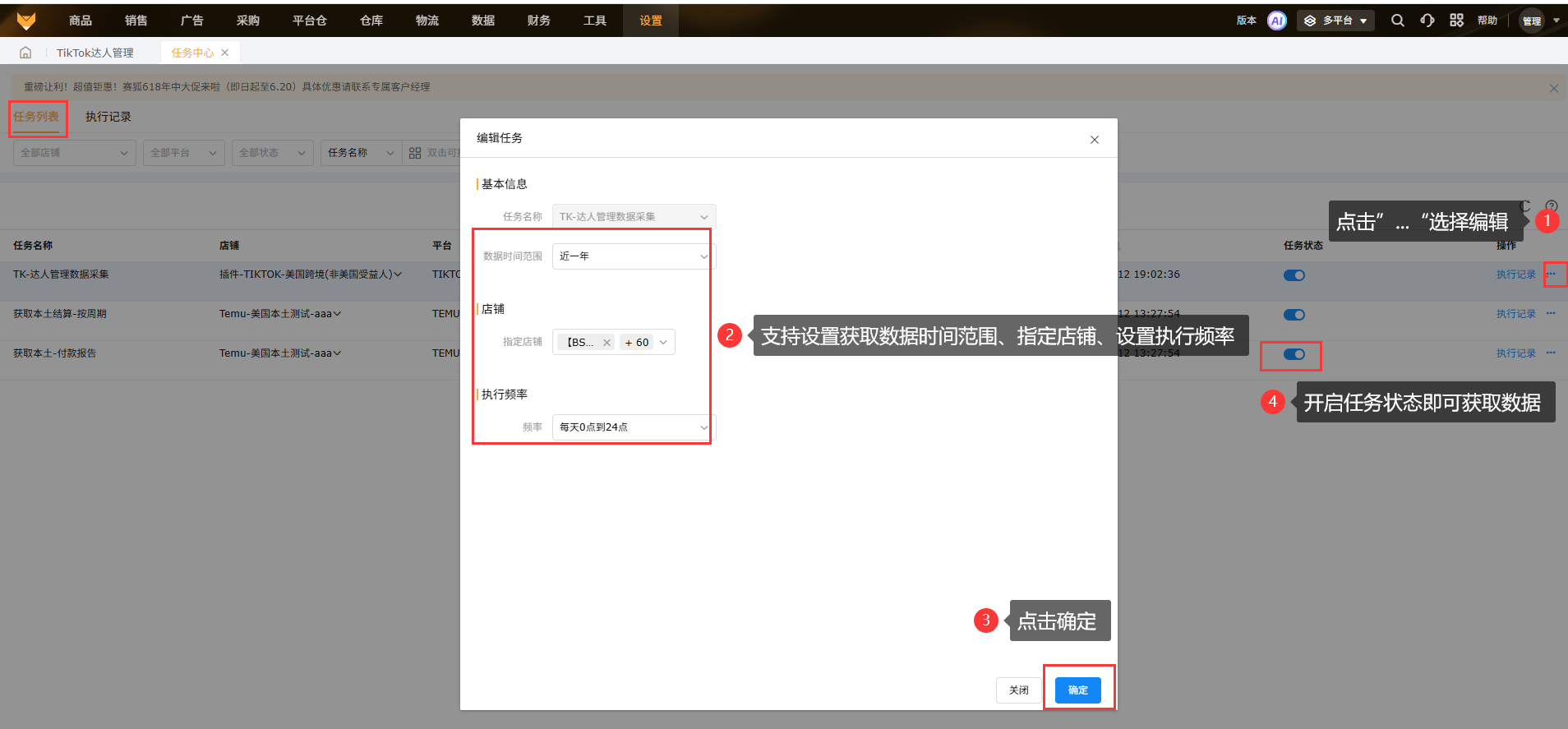
Task: Open the customer service headset icon
Action: 1427,21
